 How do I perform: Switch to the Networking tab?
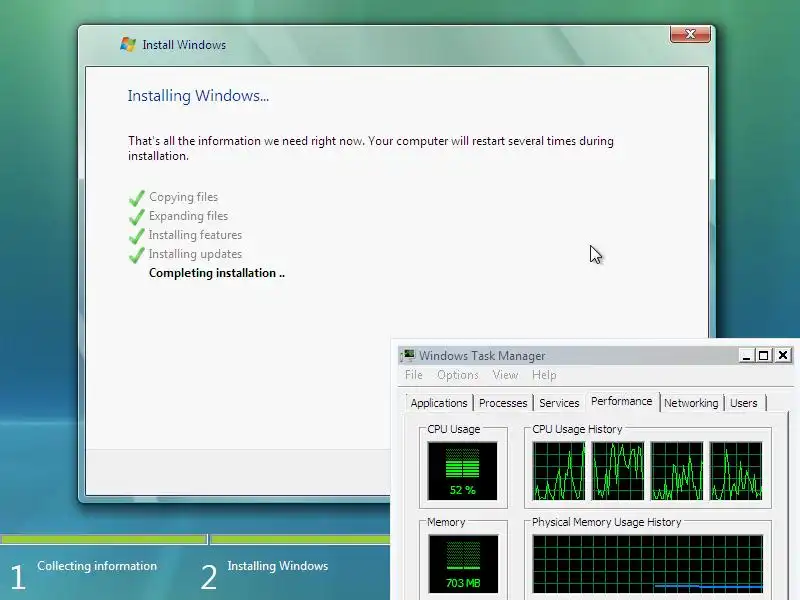[691, 403]
